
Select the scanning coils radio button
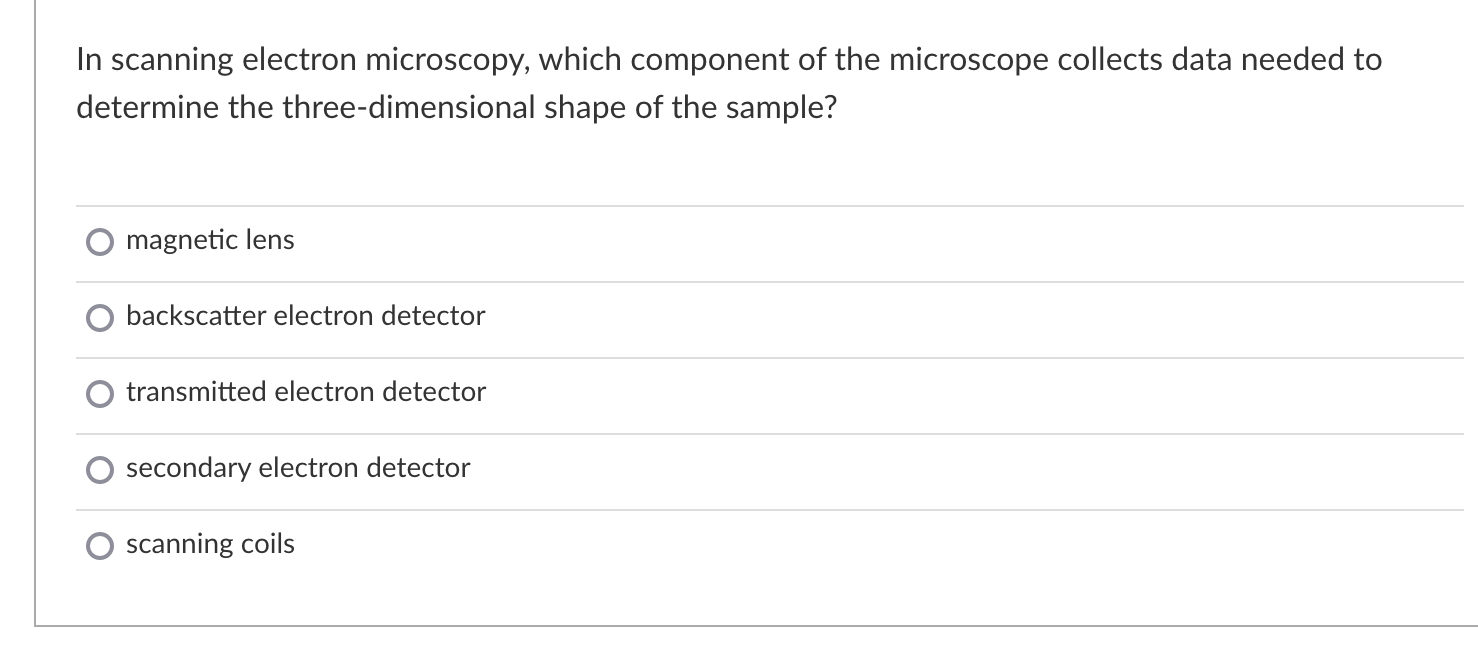[100, 545]
